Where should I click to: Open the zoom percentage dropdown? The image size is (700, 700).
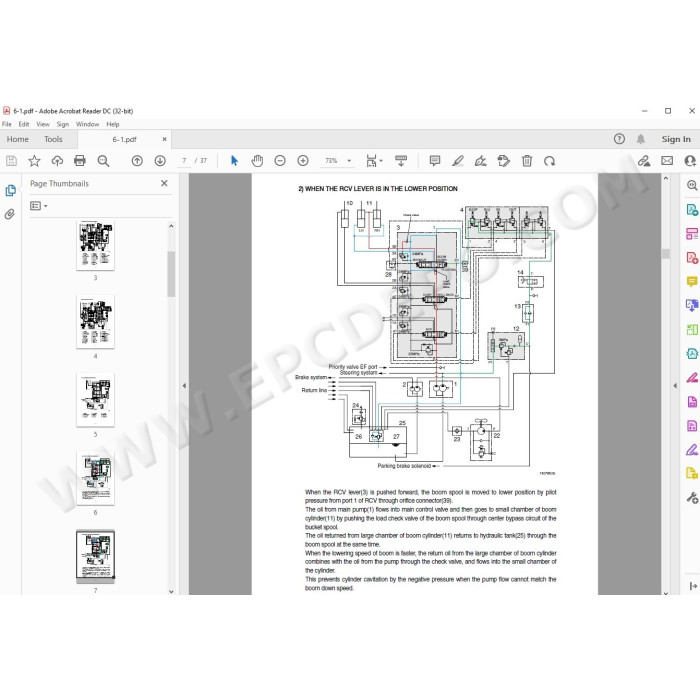(x=349, y=161)
